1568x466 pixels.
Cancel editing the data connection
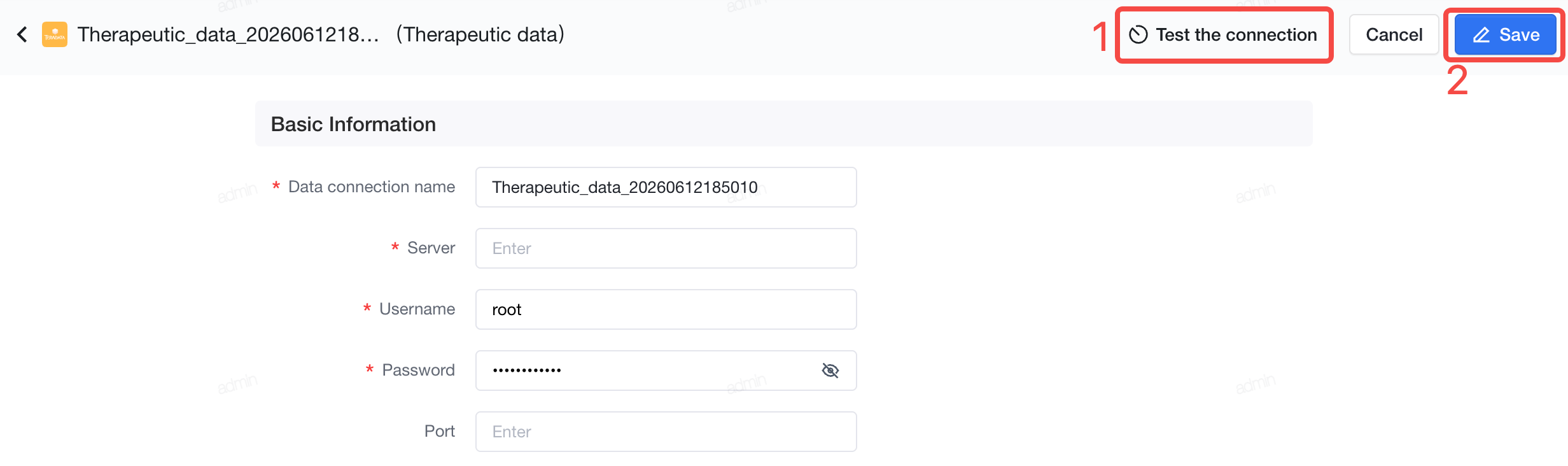(1394, 34)
